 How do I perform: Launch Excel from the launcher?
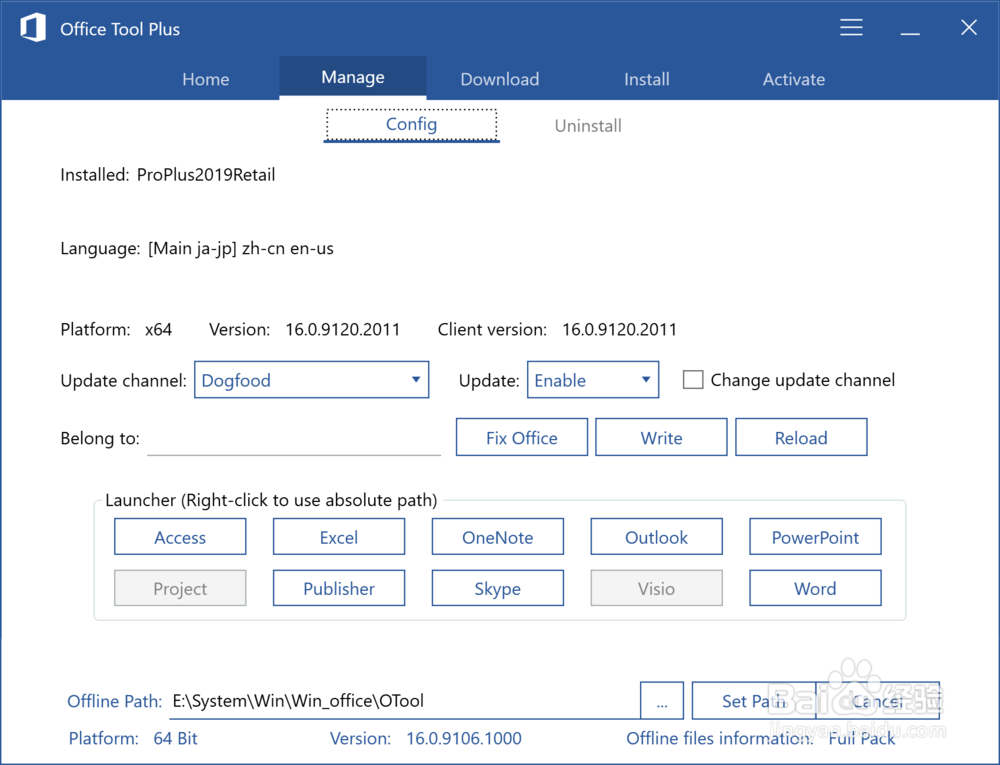point(339,537)
